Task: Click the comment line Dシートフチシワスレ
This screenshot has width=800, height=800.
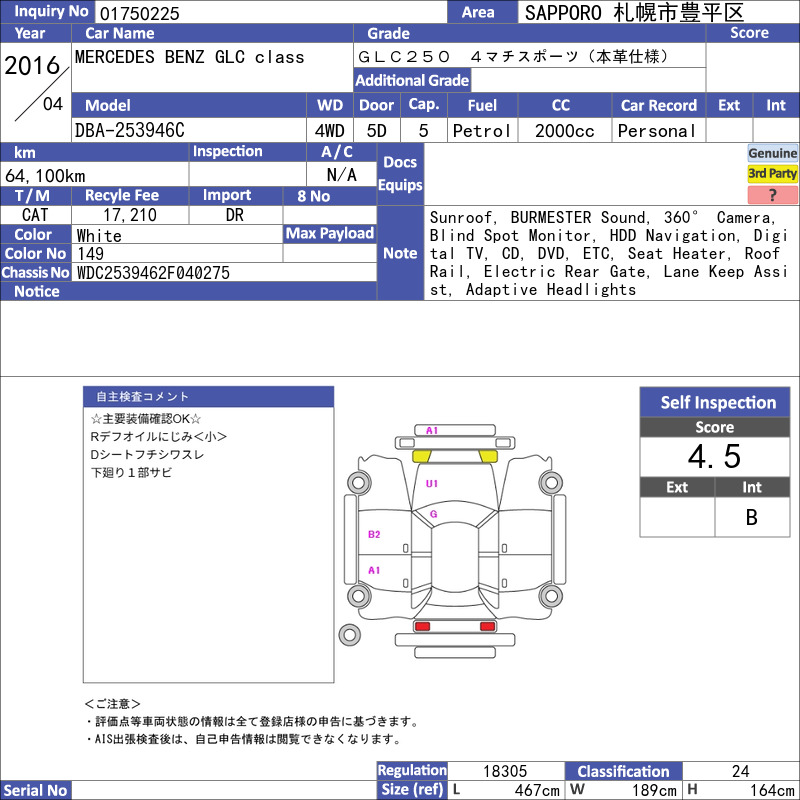Action: [147, 455]
